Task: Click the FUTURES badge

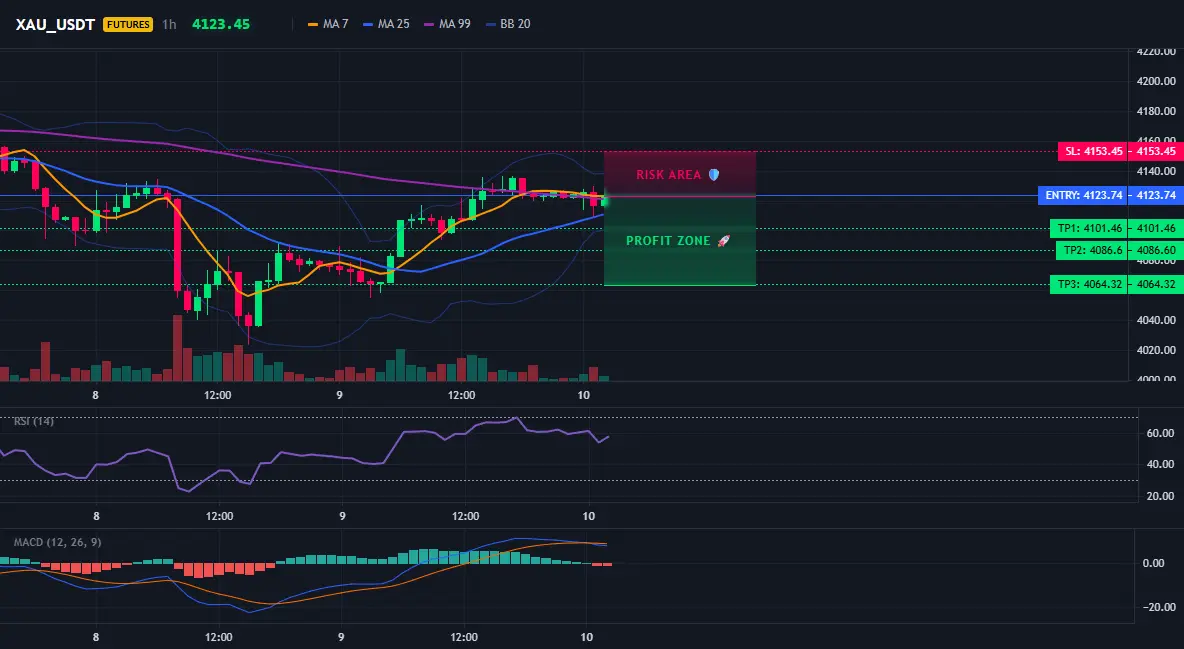Action: [128, 24]
